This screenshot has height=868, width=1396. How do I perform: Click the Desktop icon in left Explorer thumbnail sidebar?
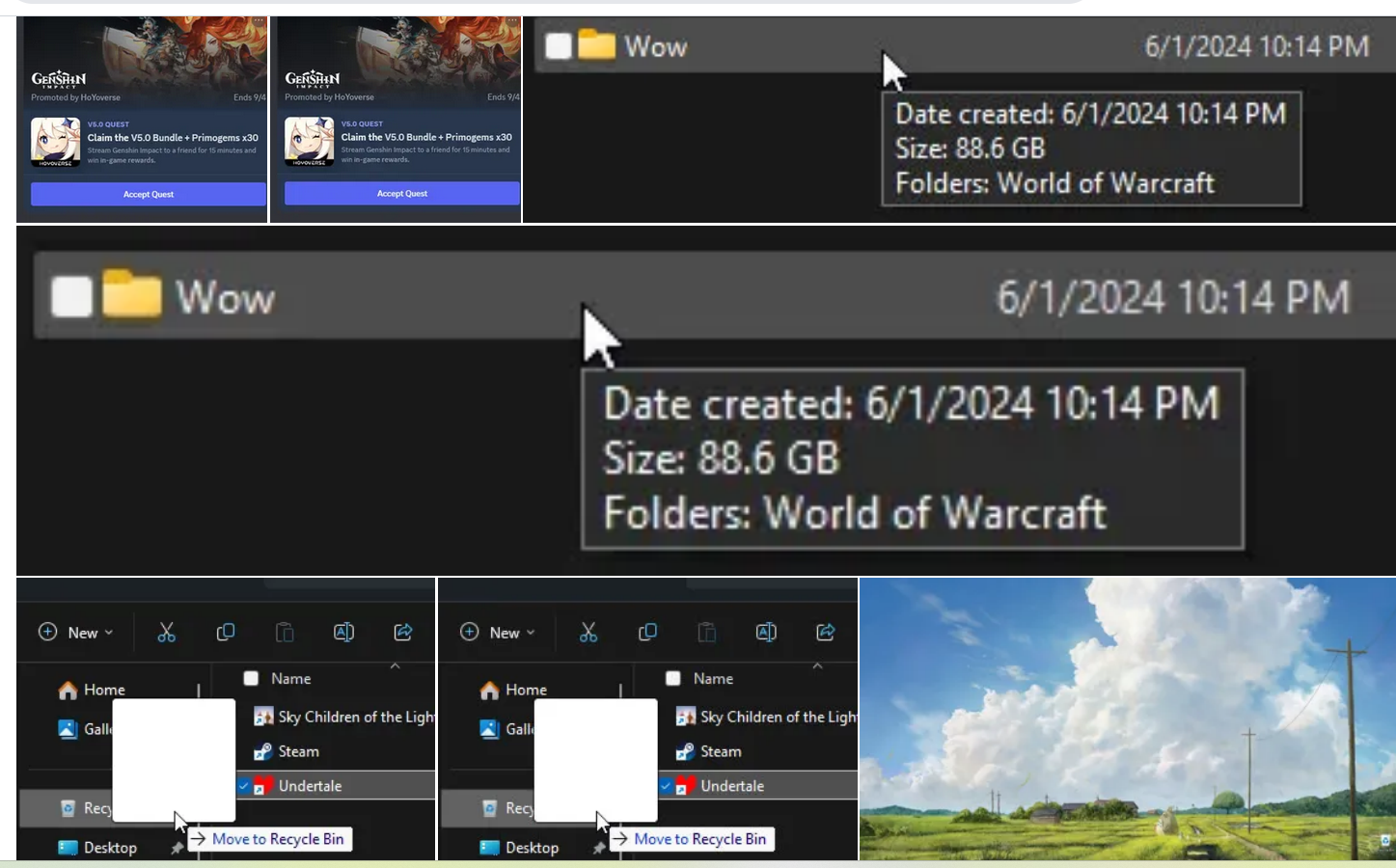click(x=68, y=848)
